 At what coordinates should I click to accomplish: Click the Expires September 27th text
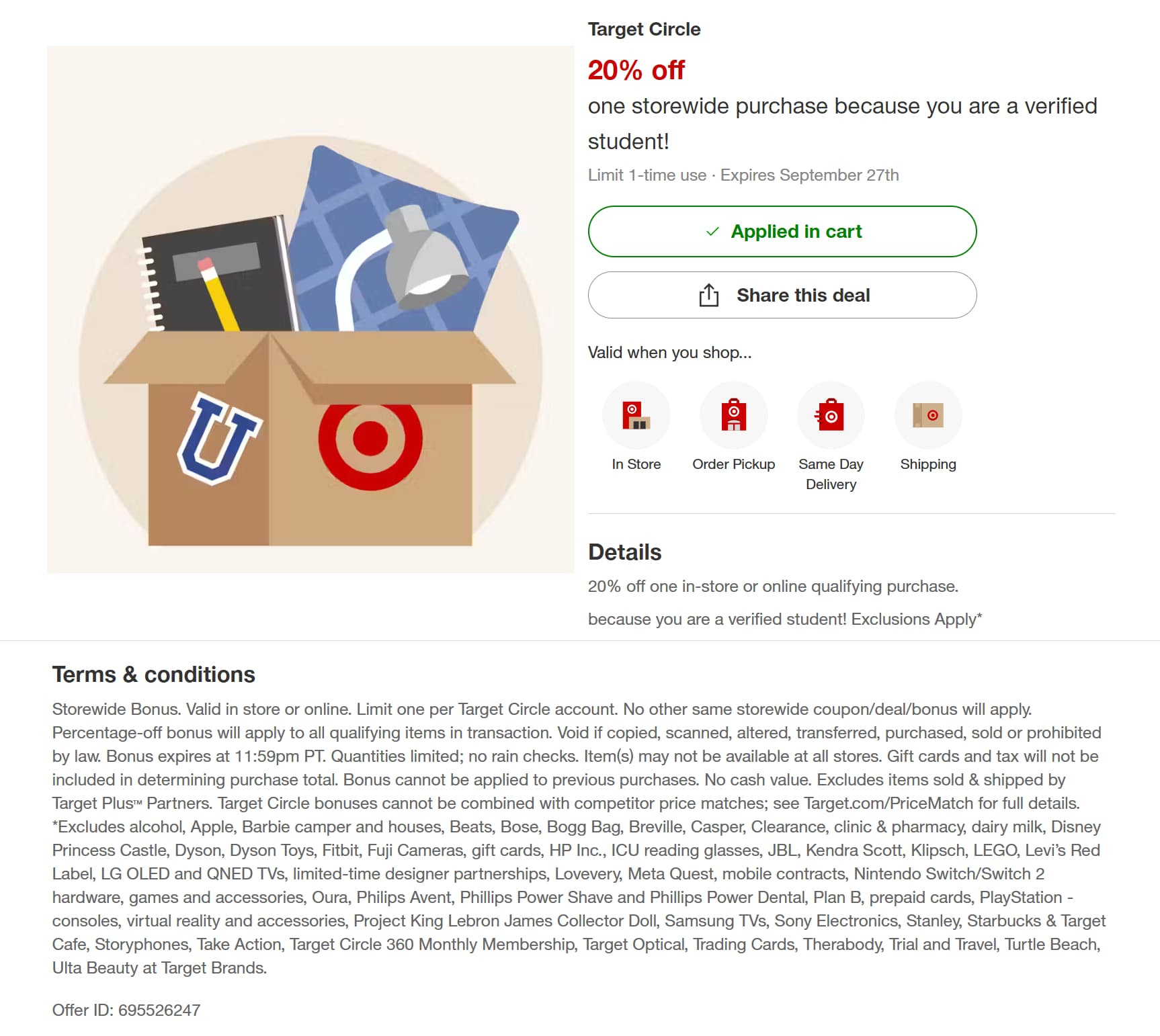click(x=809, y=175)
